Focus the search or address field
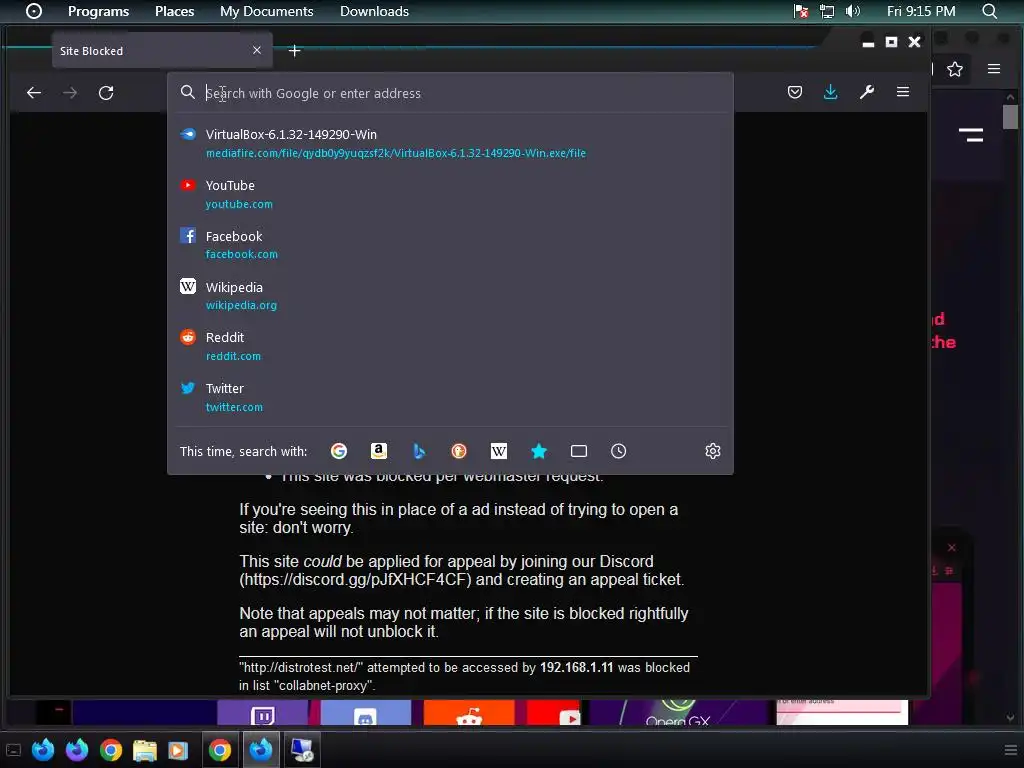Image resolution: width=1024 pixels, height=768 pixels. [x=451, y=93]
